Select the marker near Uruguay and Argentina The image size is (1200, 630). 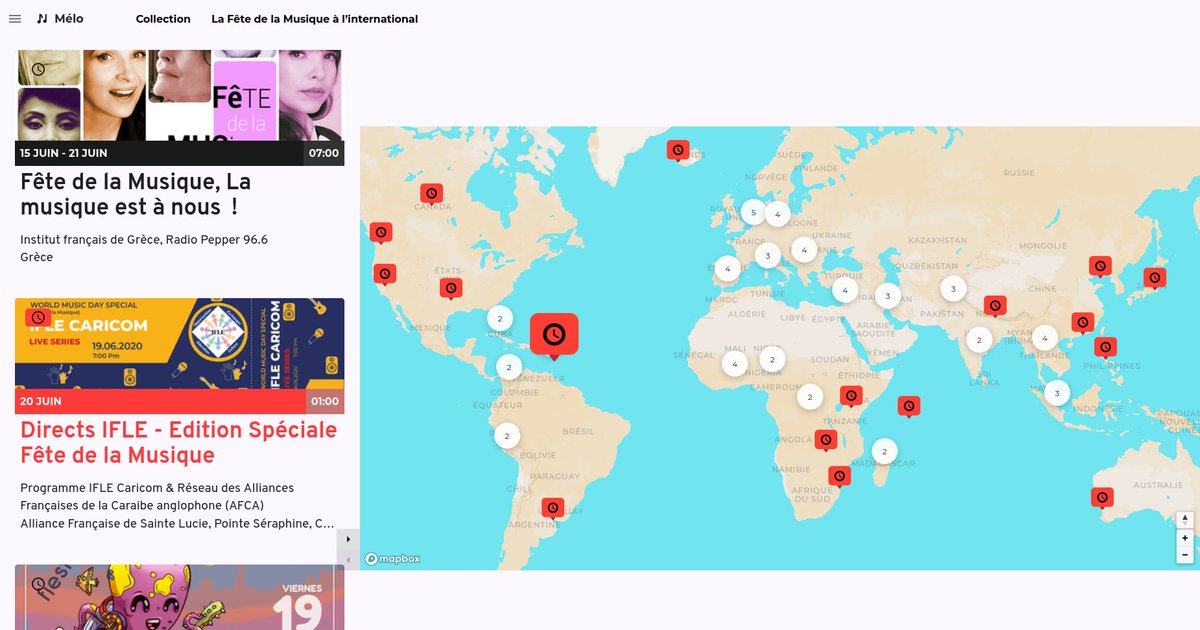(x=553, y=508)
